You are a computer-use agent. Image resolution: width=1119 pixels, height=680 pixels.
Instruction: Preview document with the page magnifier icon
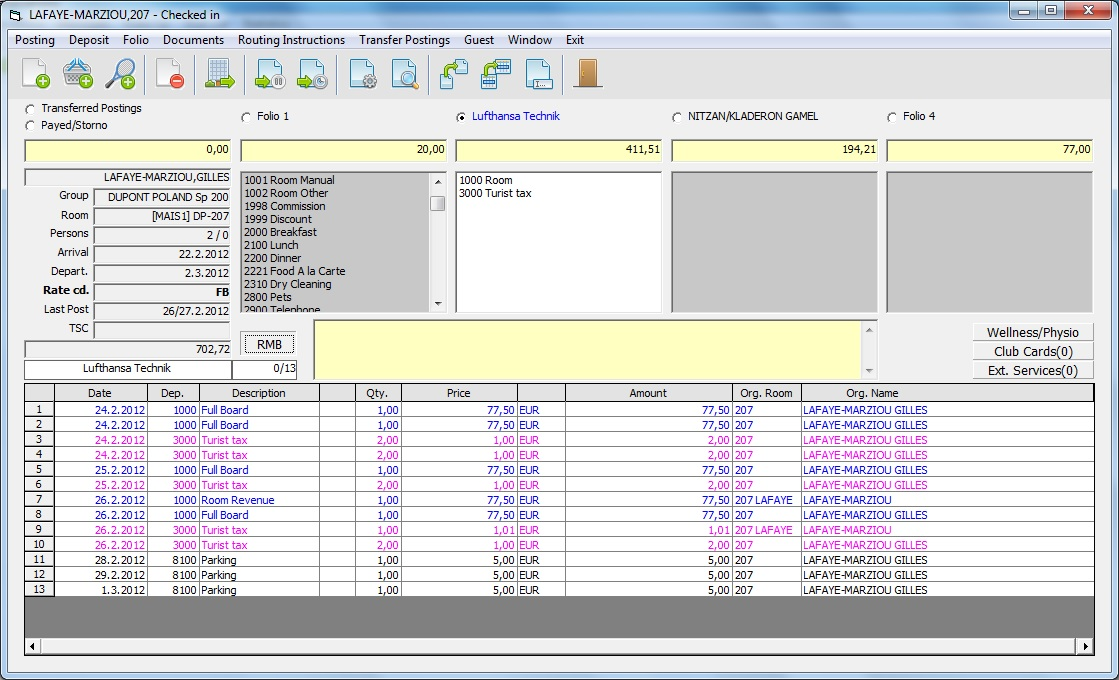point(404,74)
